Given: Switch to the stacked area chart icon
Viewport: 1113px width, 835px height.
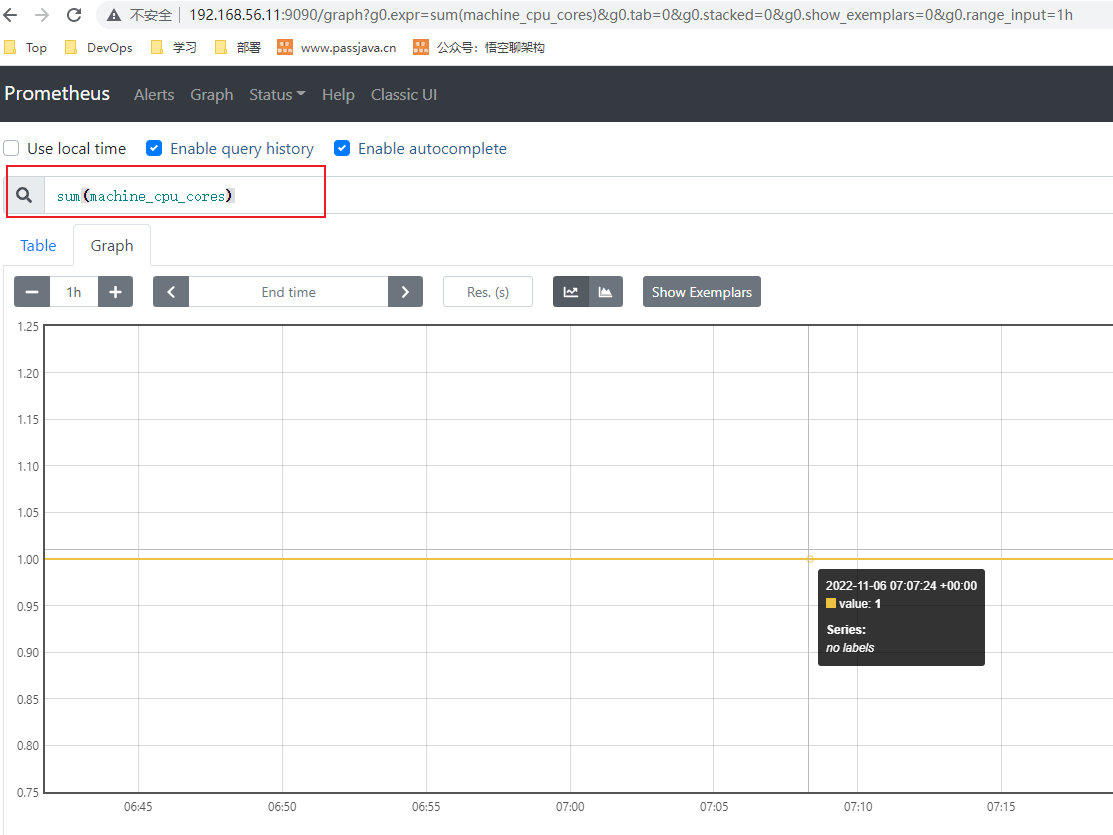Looking at the screenshot, I should (x=605, y=292).
